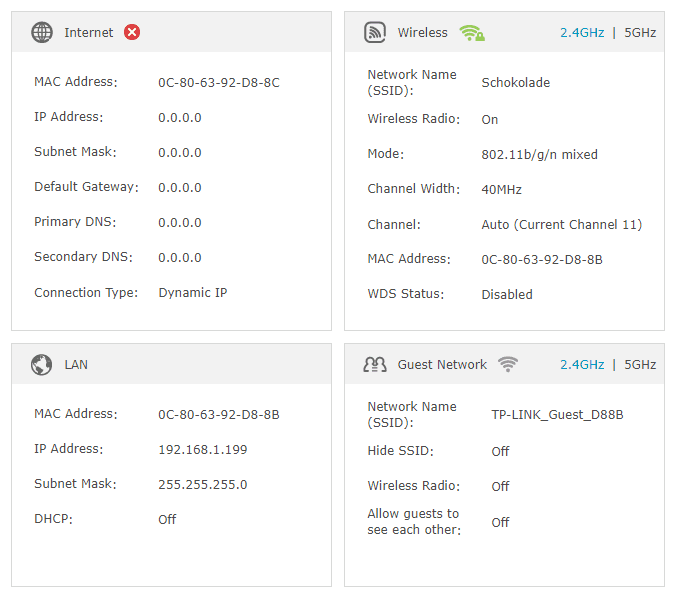This screenshot has height=599, width=674.
Task: Click the LAN earth globe icon
Action: pyautogui.click(x=42, y=364)
